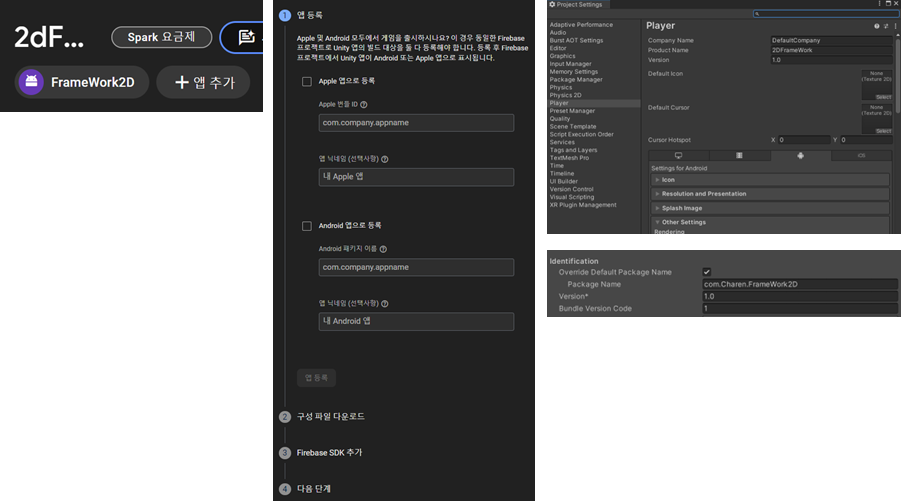
Task: Expand step 3 Firebase SDK 추가
Action: tap(329, 453)
